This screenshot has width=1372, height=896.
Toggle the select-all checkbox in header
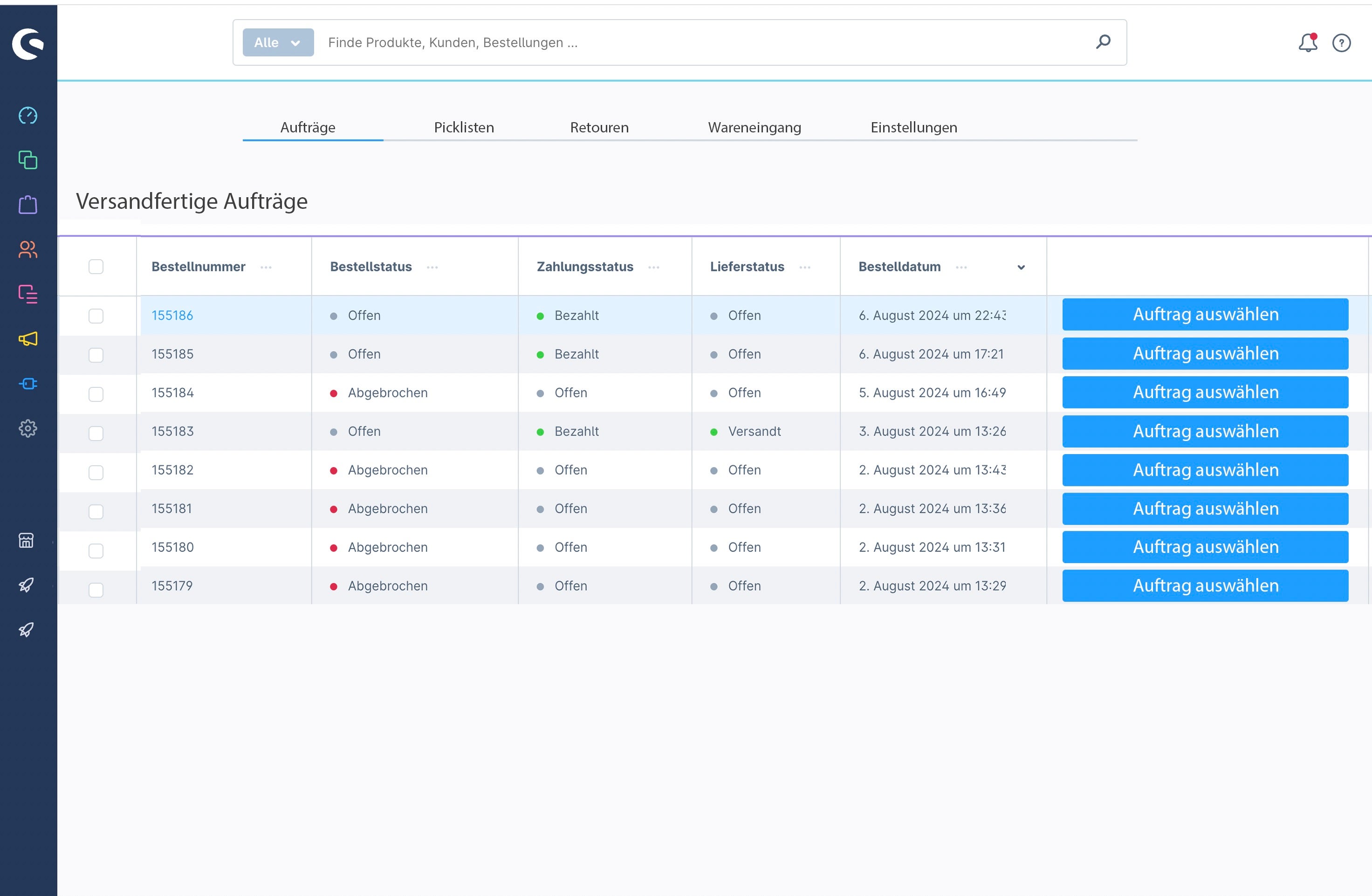96,266
